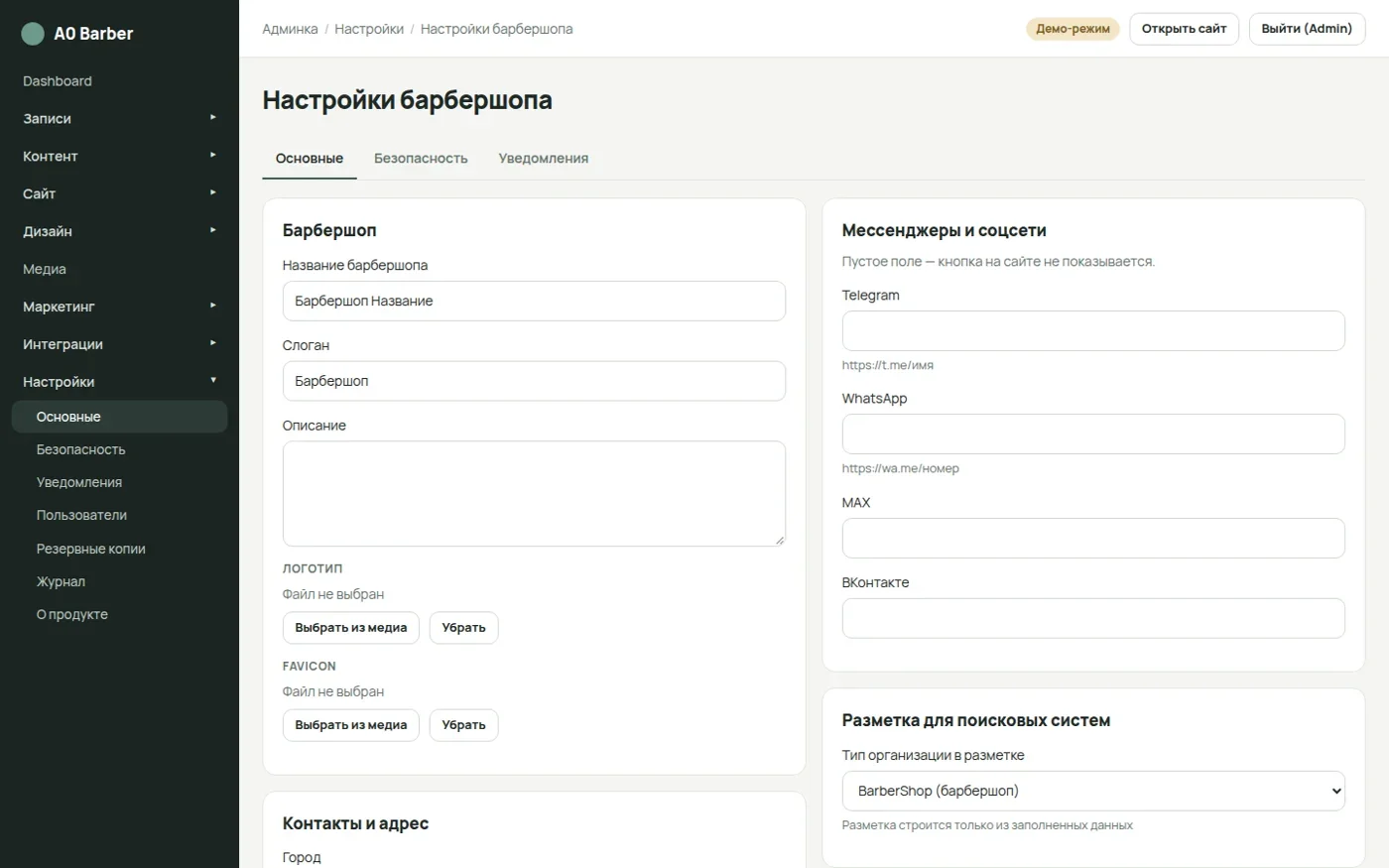The image size is (1389, 868).
Task: Open Пользователи in the sidebar
Action: (119, 515)
